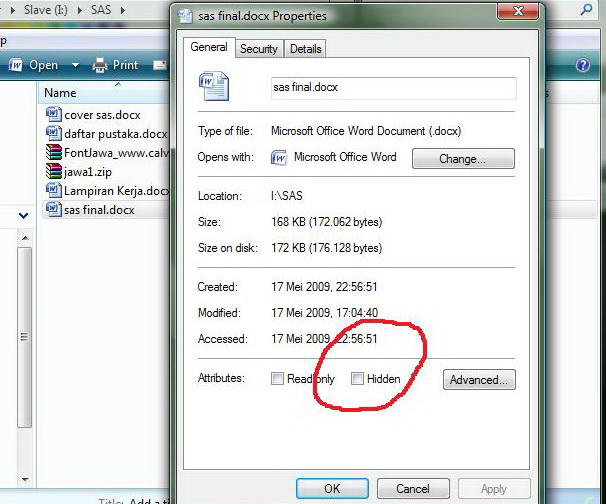Switch to the Details tab
The width and height of the screenshot is (606, 504).
pyautogui.click(x=306, y=49)
